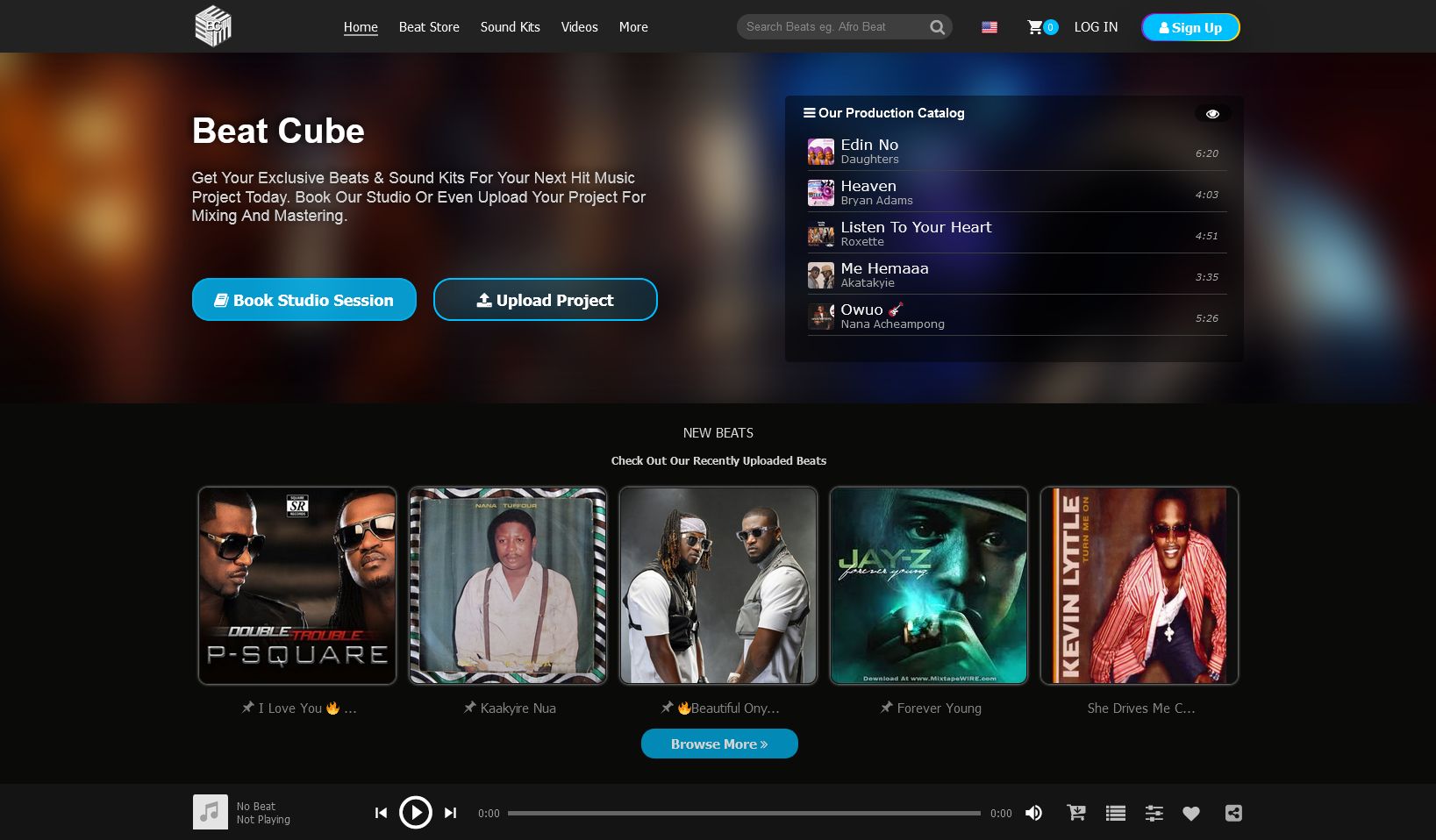Click the artist name "Daughters"

point(869,160)
